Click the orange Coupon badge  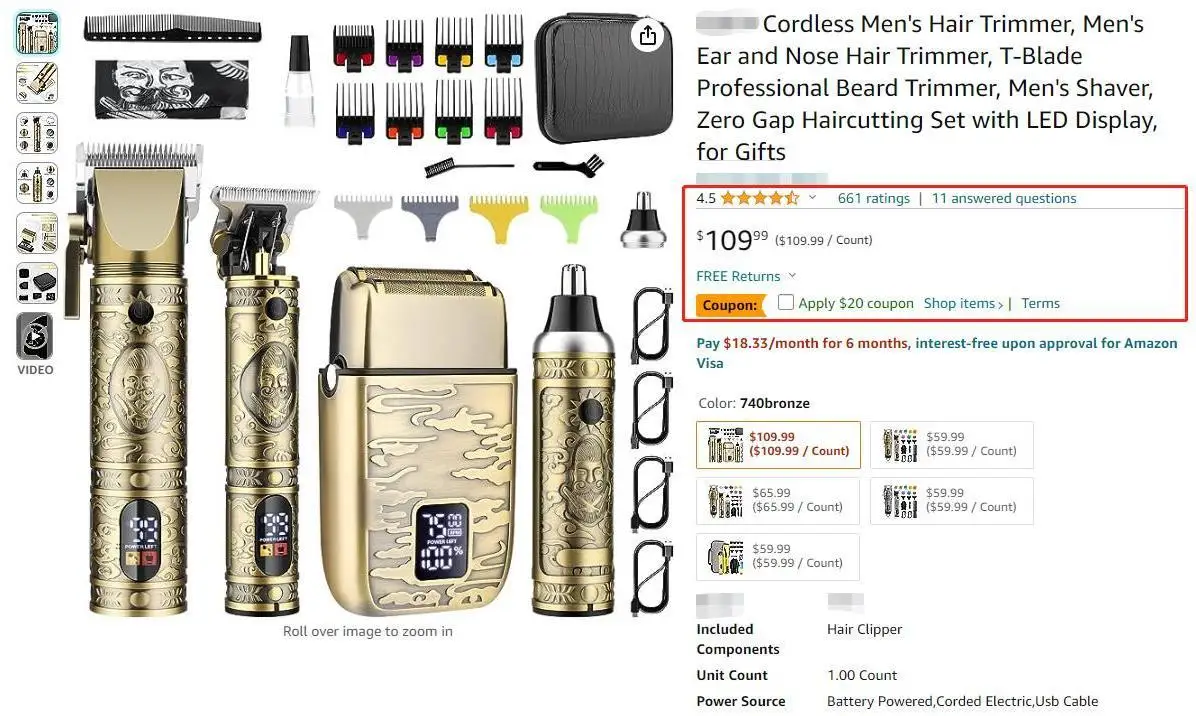[x=730, y=305]
